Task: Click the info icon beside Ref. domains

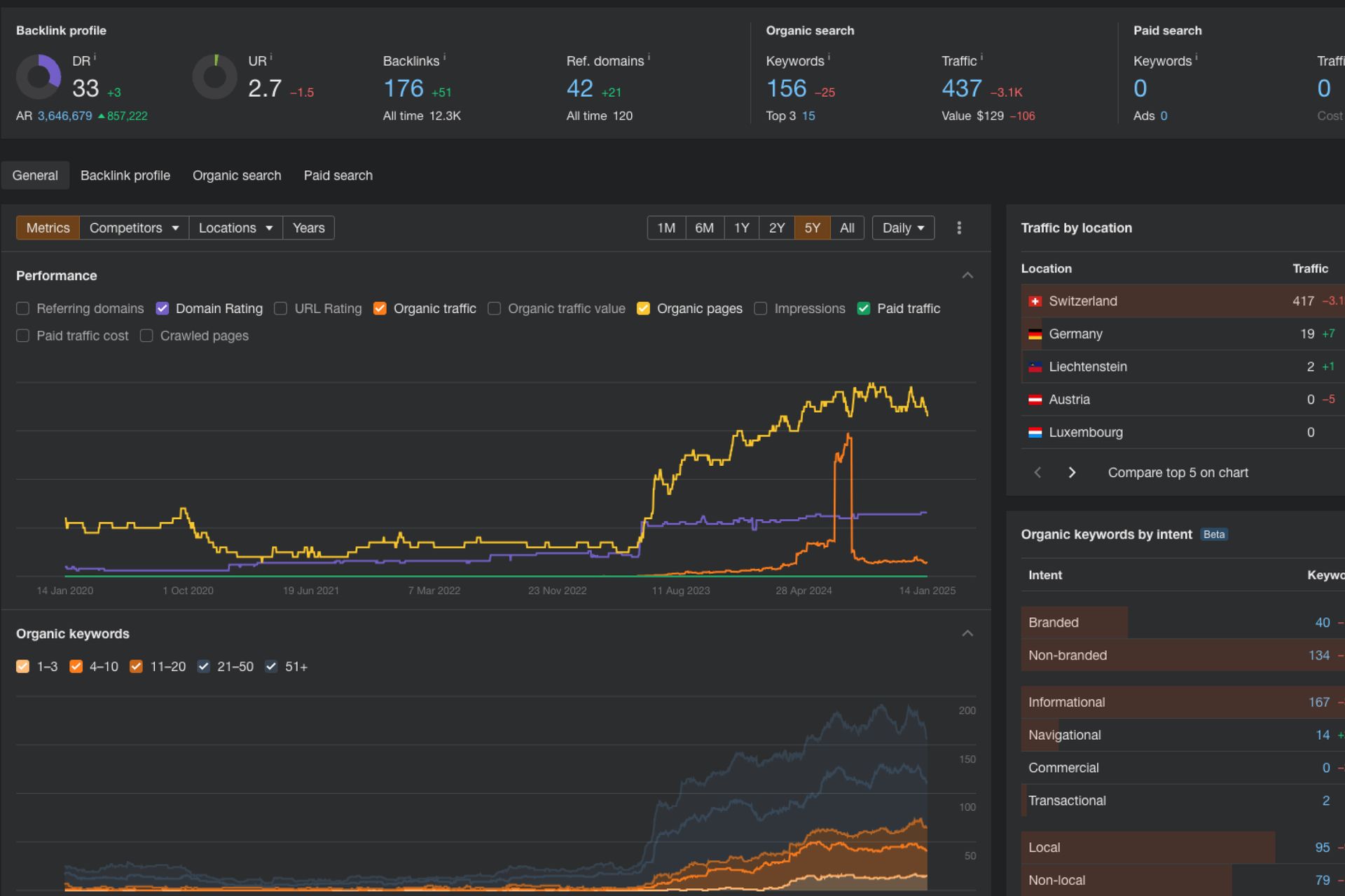Action: [x=649, y=57]
